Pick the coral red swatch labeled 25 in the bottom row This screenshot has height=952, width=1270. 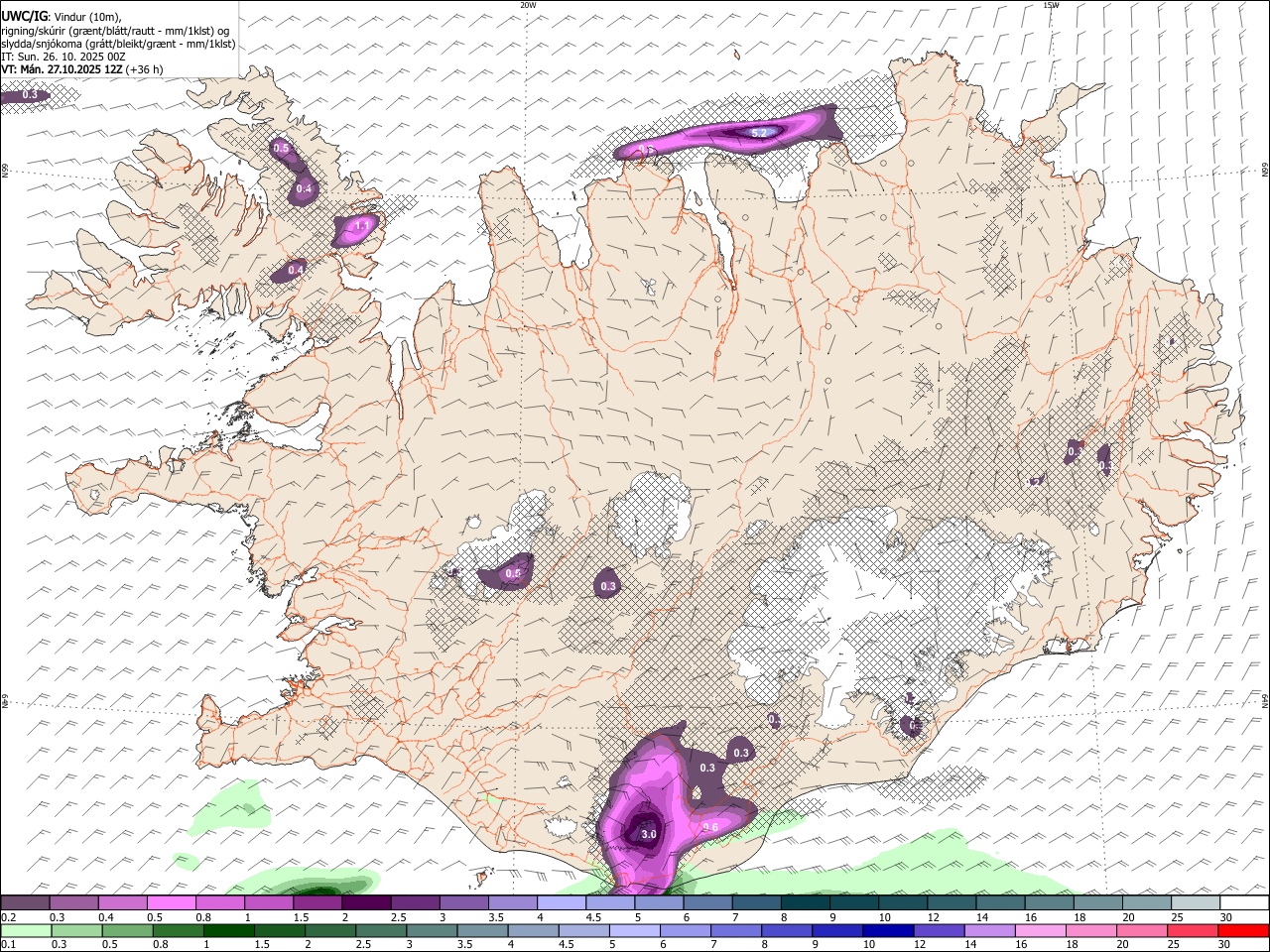point(1193,930)
